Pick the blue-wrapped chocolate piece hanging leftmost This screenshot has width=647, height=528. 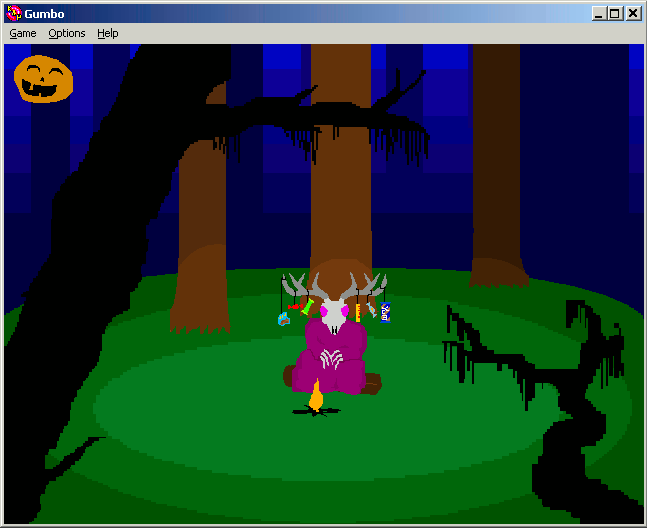(284, 319)
